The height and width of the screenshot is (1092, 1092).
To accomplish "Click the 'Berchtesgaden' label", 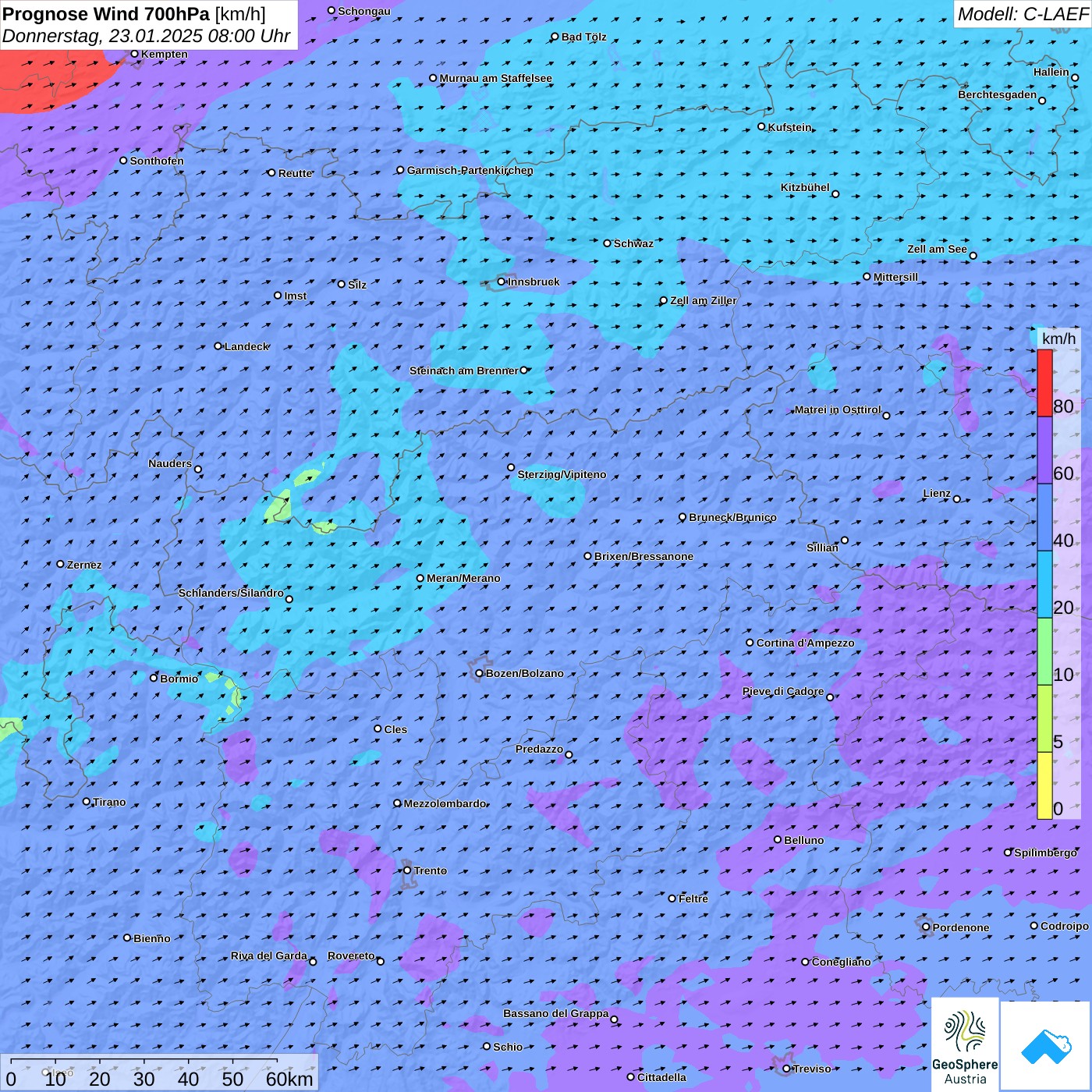I will click(997, 94).
